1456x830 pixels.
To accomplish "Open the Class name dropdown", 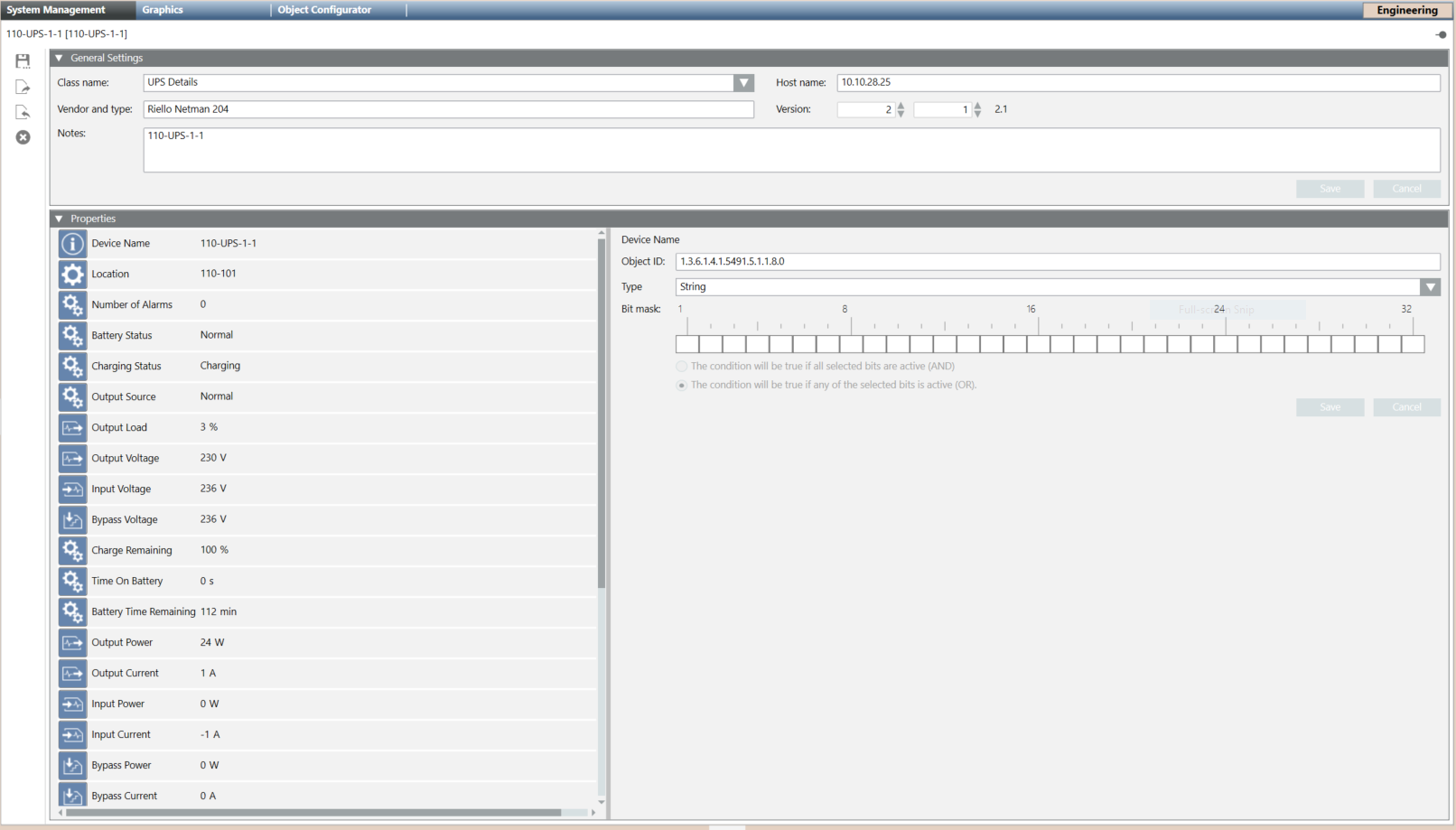I will point(743,82).
